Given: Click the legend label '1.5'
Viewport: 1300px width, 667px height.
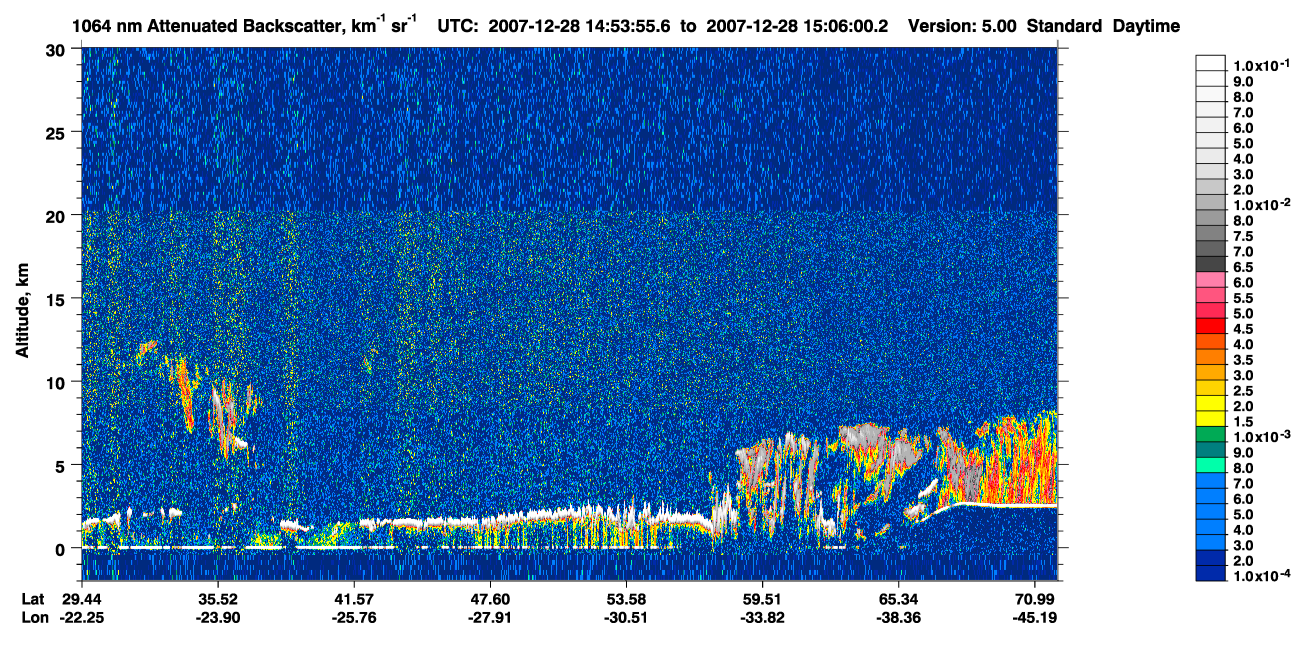Looking at the screenshot, I should pos(1244,422).
